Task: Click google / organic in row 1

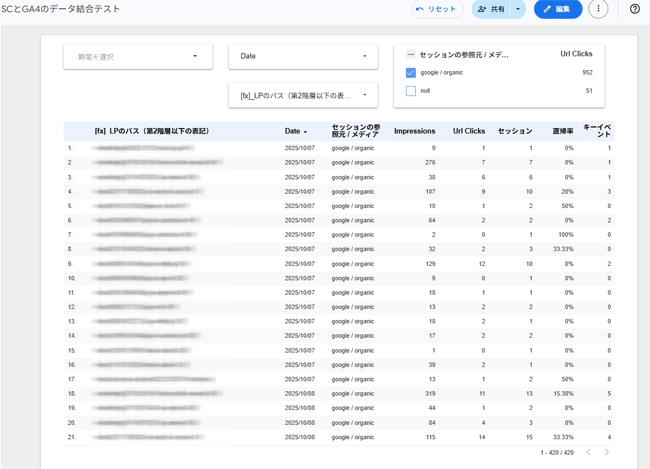Action: tap(353, 148)
